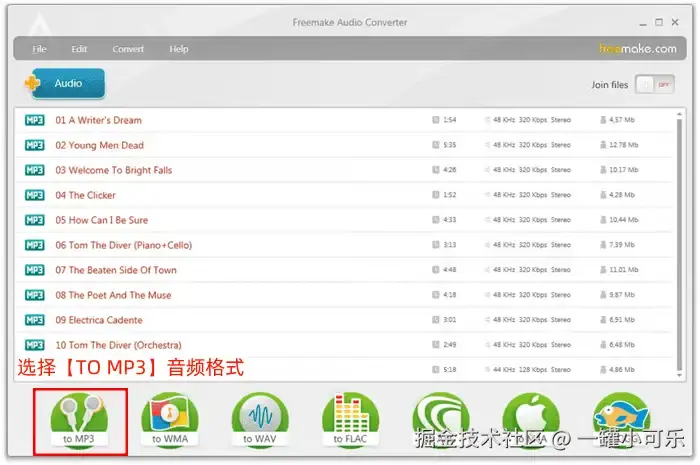Click the file list vertical scrollbar
The image size is (700, 465).
coord(679,245)
